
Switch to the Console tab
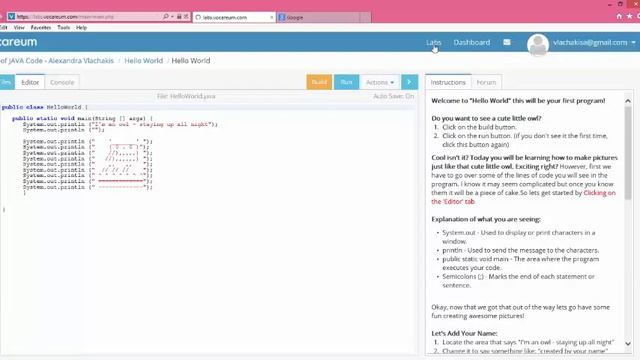[x=62, y=82]
